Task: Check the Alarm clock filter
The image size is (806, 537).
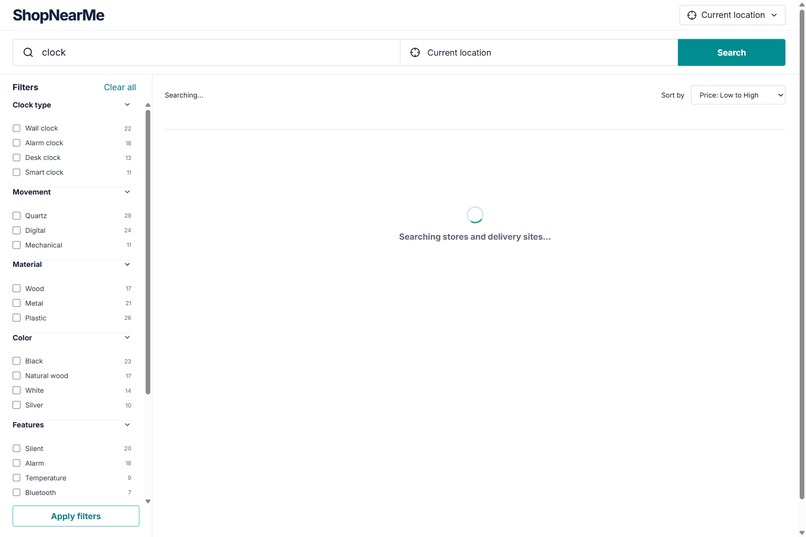Action: pos(16,143)
